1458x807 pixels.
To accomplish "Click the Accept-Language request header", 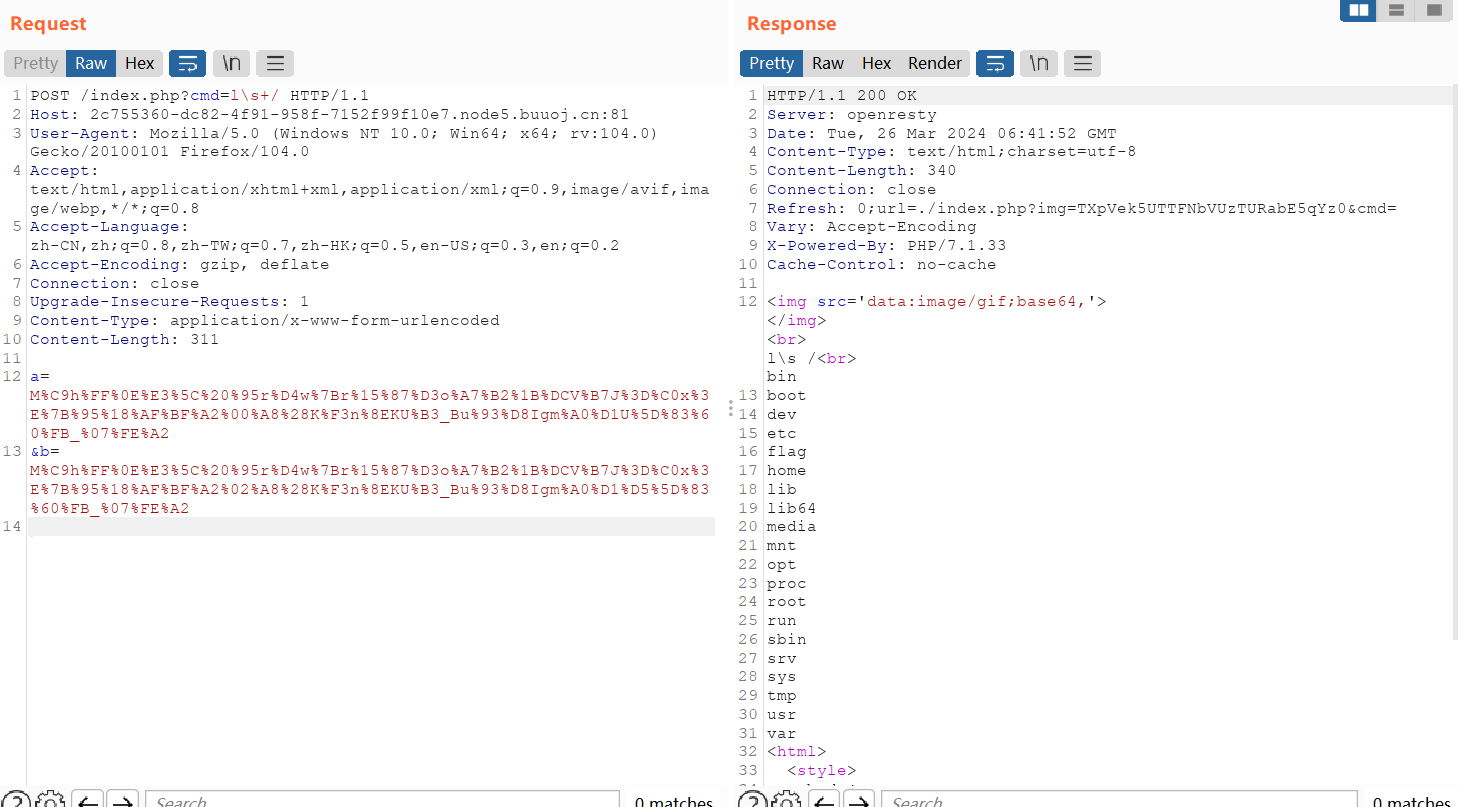I will point(325,237).
